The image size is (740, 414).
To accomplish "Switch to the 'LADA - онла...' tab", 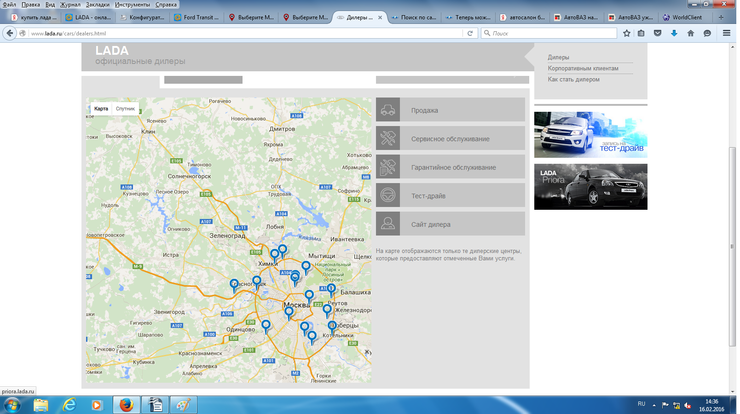I will click(88, 17).
